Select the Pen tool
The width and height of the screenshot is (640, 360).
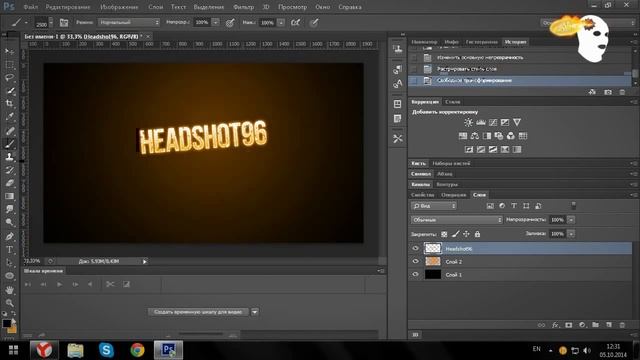tap(9, 236)
